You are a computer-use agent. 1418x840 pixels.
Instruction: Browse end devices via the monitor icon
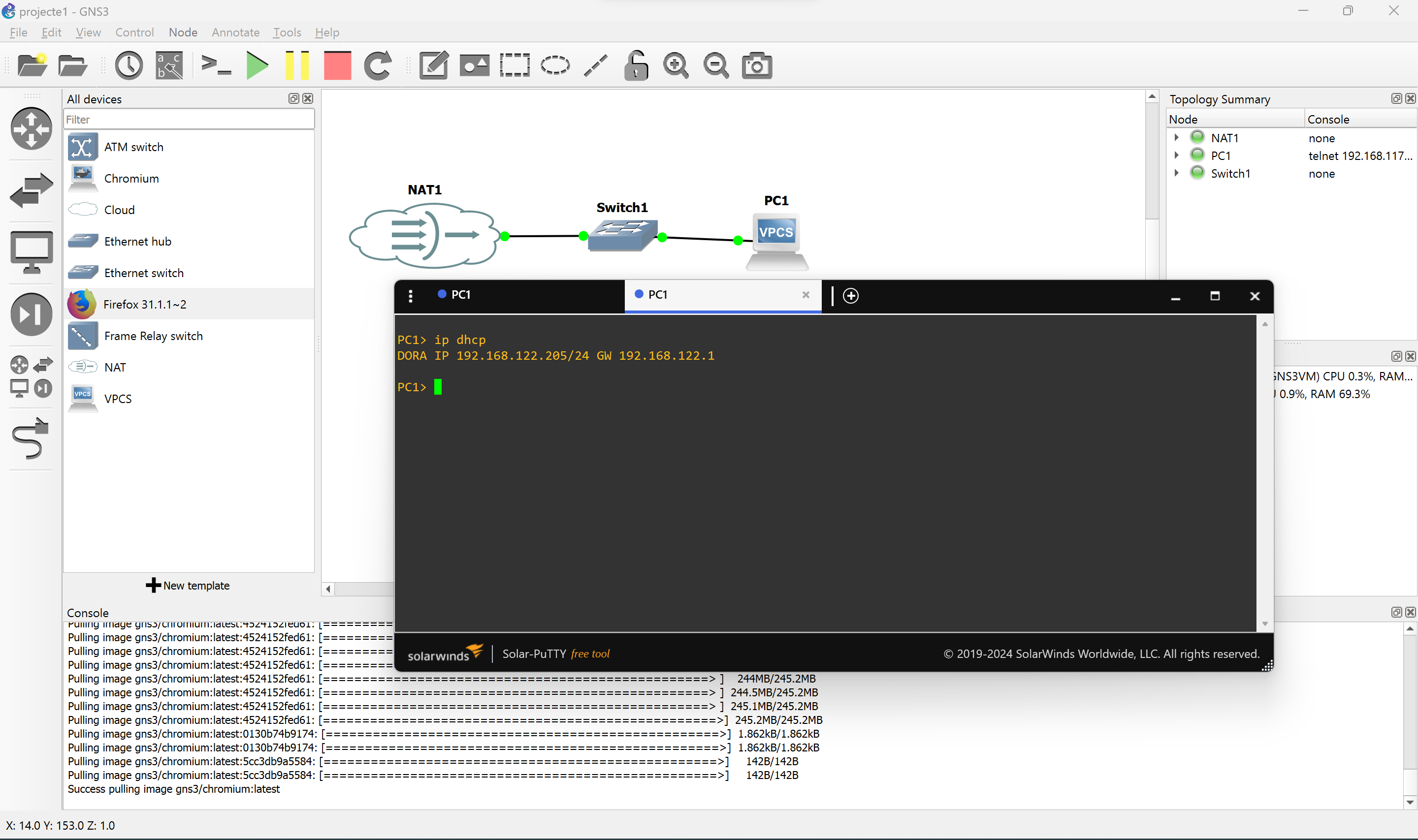pos(31,251)
